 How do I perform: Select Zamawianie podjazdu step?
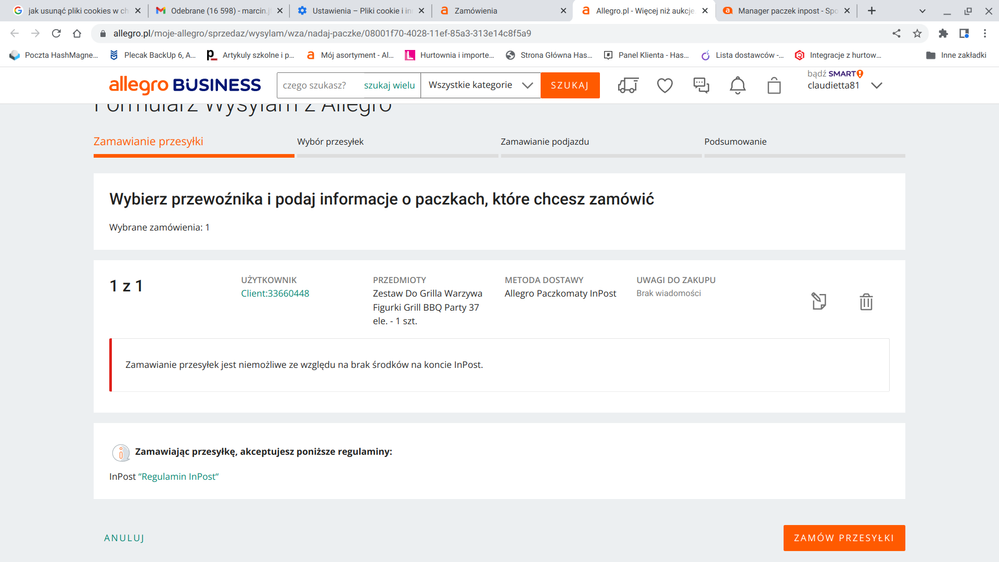pos(545,142)
